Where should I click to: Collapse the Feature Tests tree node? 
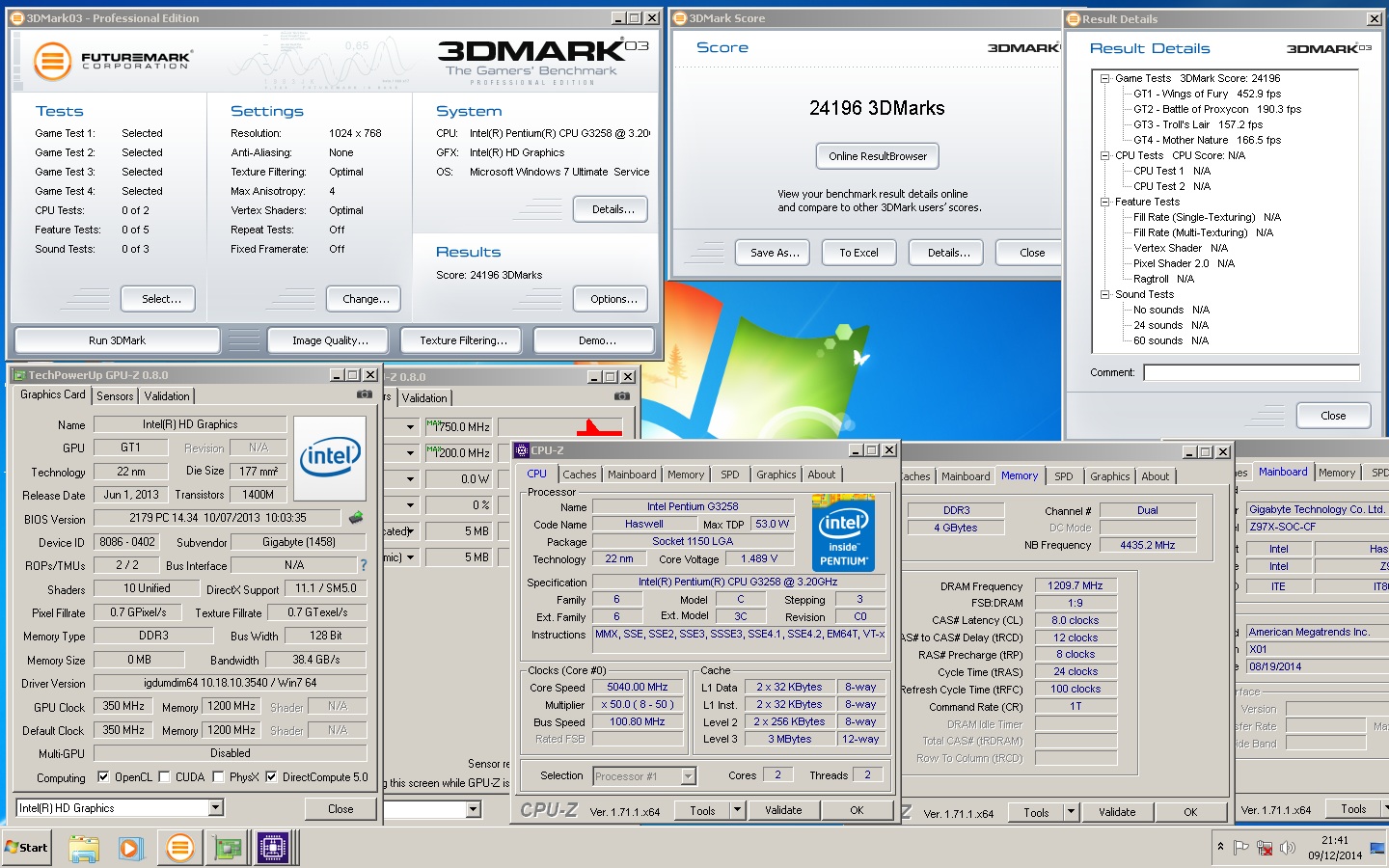point(1105,203)
